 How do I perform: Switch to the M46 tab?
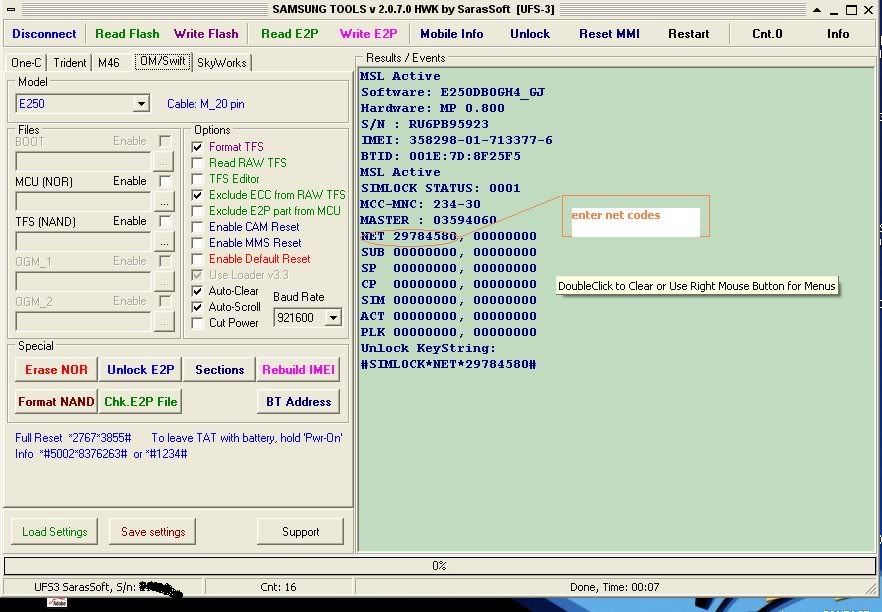pyautogui.click(x=109, y=62)
